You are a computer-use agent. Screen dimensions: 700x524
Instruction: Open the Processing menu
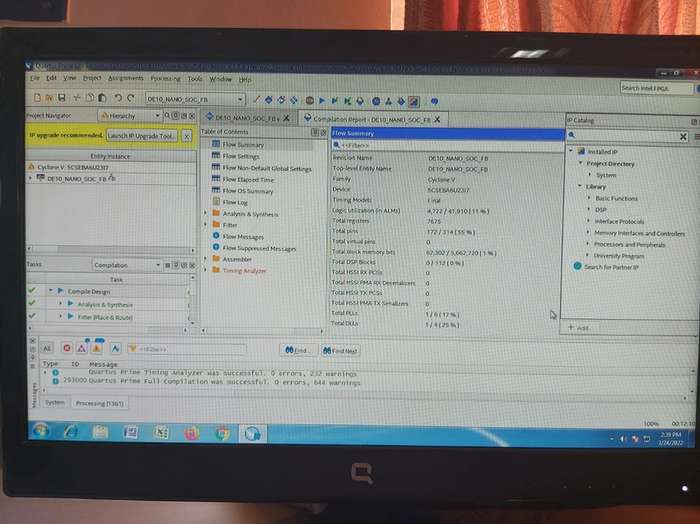click(x=166, y=79)
